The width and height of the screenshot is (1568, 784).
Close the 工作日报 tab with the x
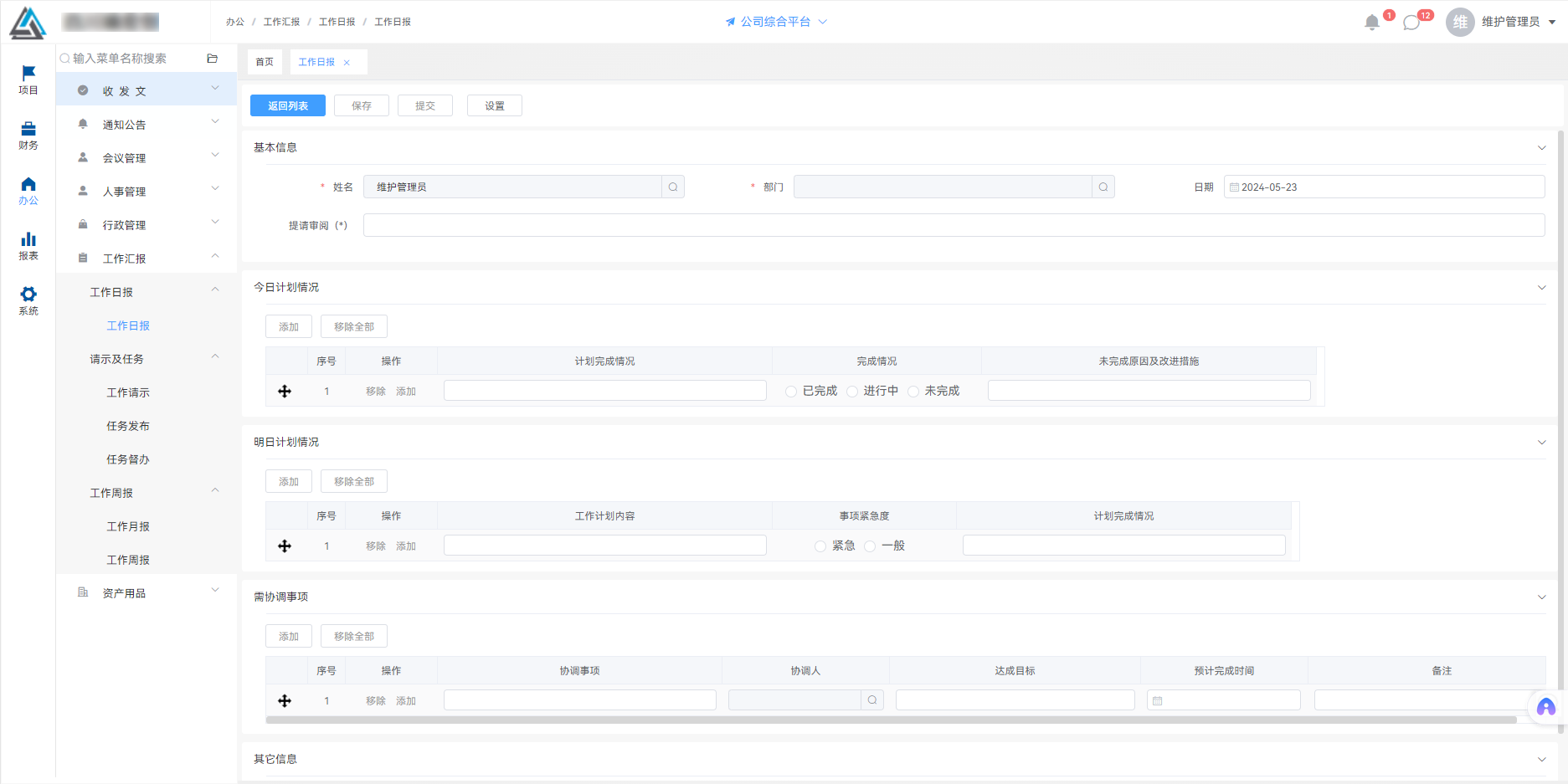pyautogui.click(x=347, y=63)
